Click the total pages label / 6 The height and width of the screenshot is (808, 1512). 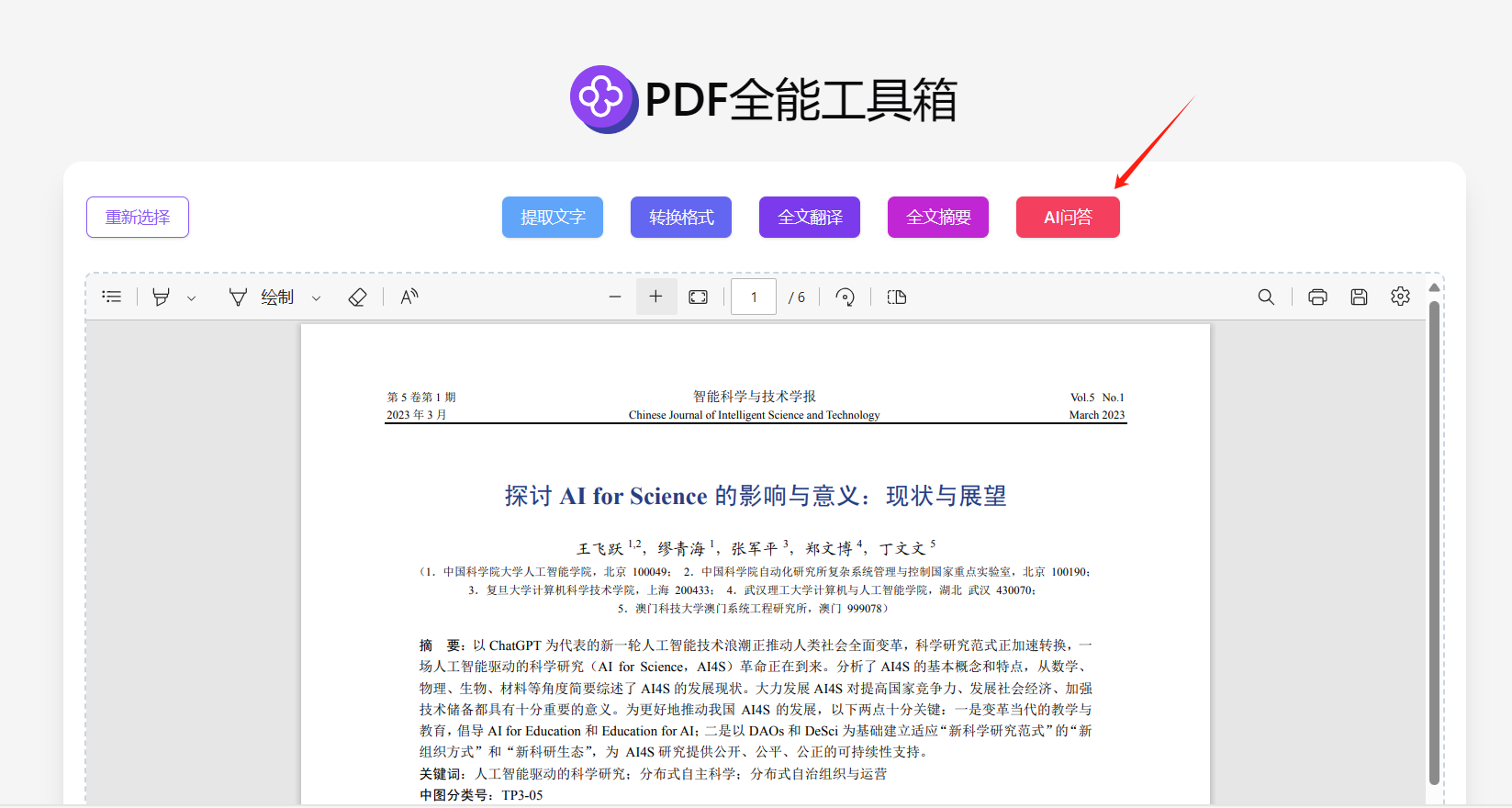pos(797,297)
